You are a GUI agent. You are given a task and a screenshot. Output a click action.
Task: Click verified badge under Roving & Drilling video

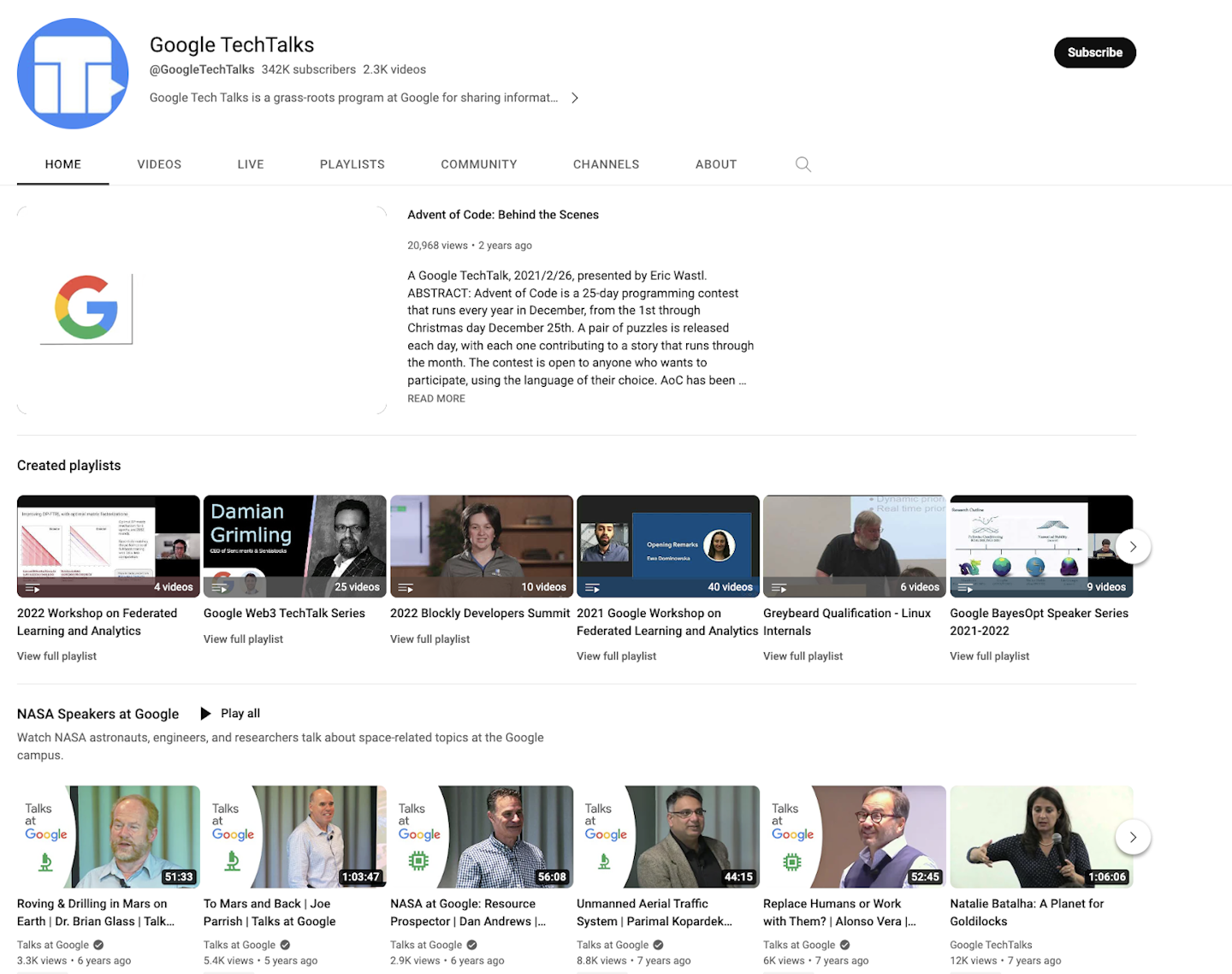click(98, 945)
